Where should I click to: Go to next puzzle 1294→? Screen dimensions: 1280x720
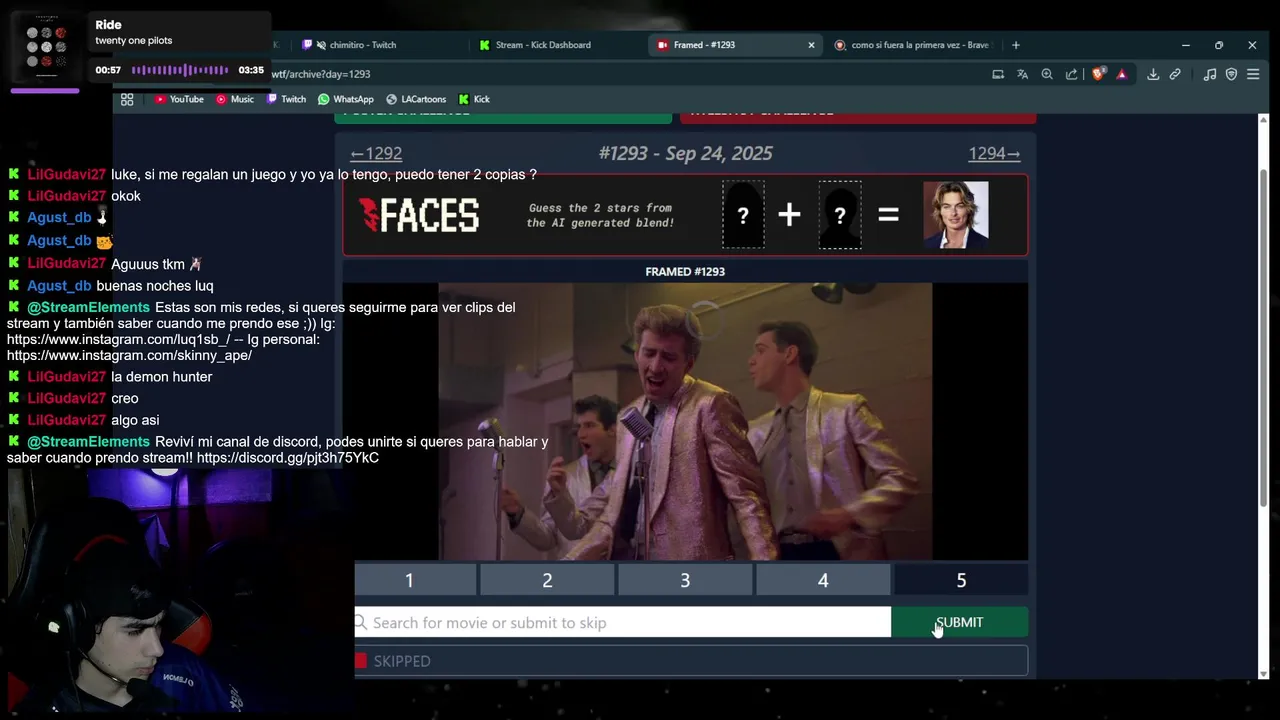pos(994,153)
